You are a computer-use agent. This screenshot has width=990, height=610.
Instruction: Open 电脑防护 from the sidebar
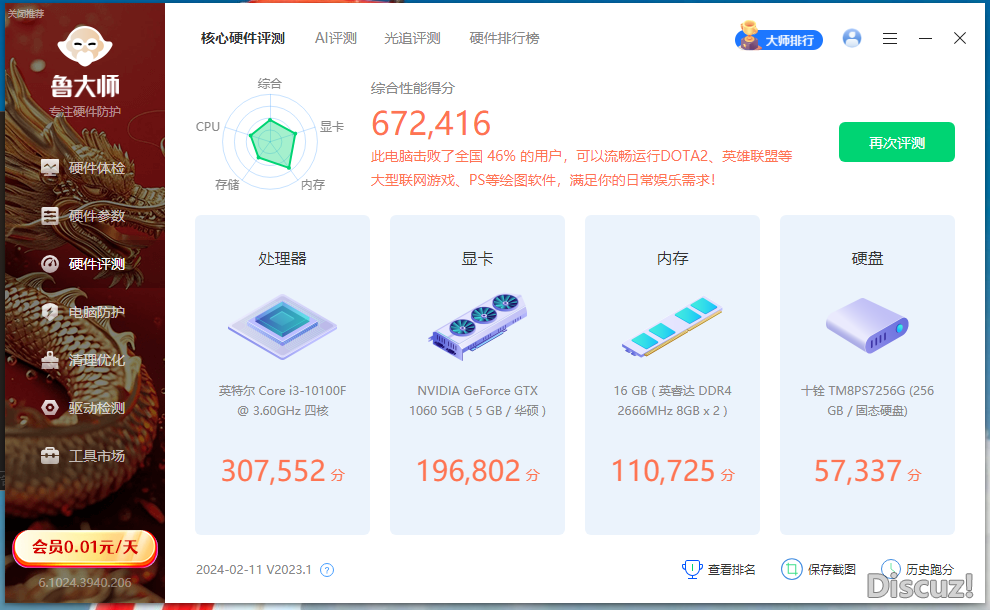tap(83, 312)
